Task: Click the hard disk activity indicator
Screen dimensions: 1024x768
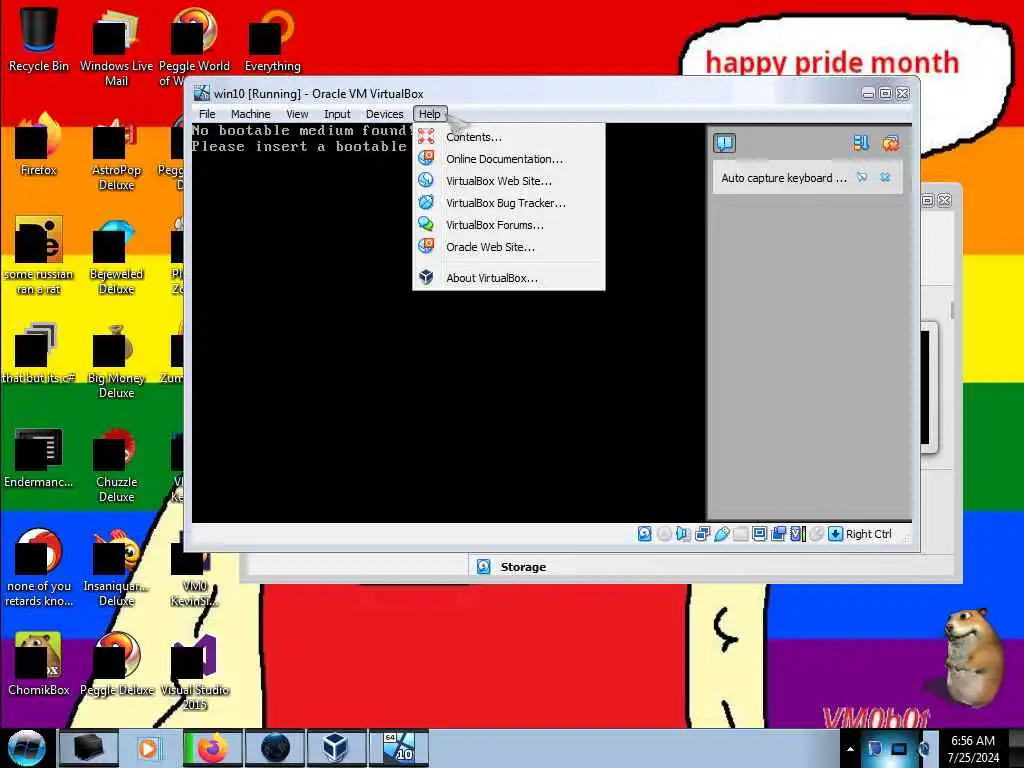Action: (644, 534)
